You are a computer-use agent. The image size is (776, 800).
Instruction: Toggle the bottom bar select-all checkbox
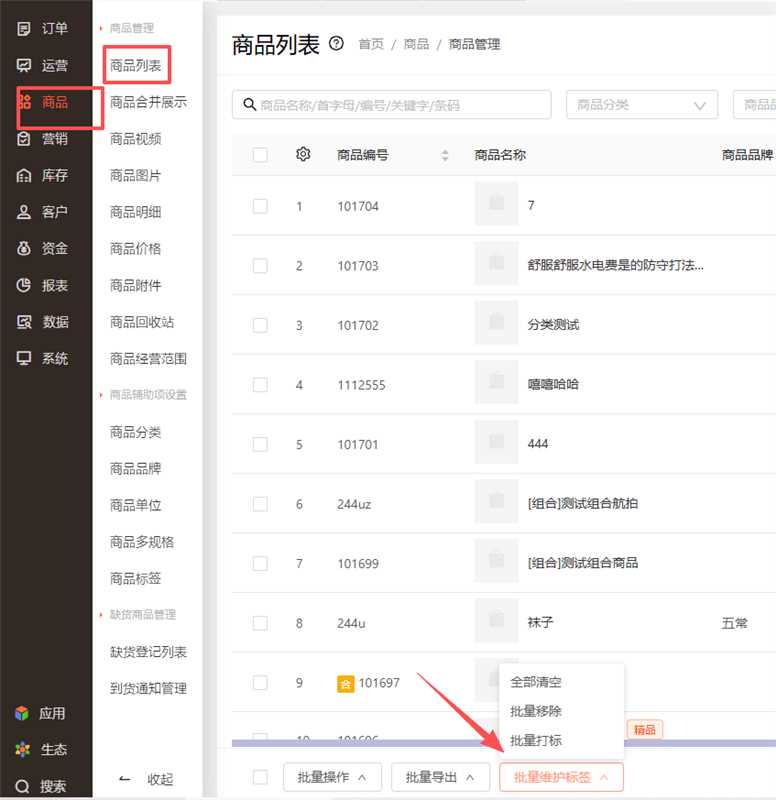(x=260, y=777)
